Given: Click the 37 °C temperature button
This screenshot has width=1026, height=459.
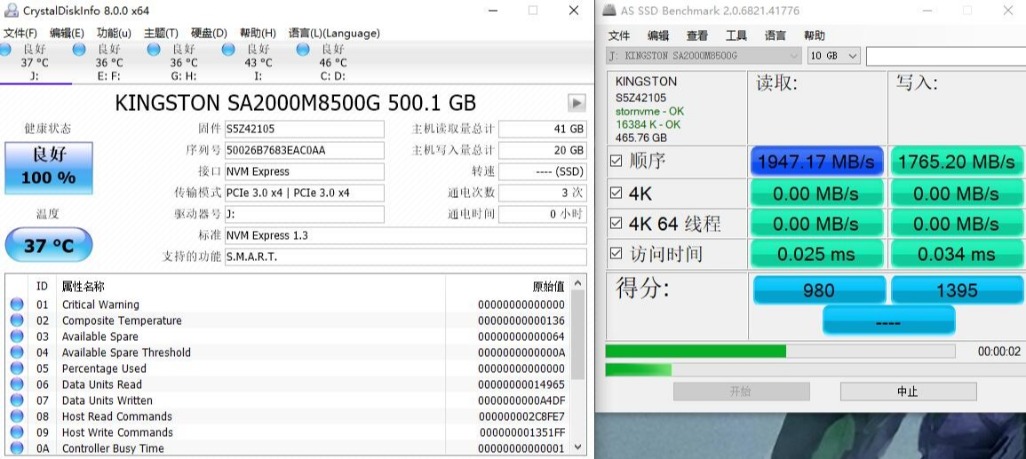Looking at the screenshot, I should pyautogui.click(x=48, y=245).
